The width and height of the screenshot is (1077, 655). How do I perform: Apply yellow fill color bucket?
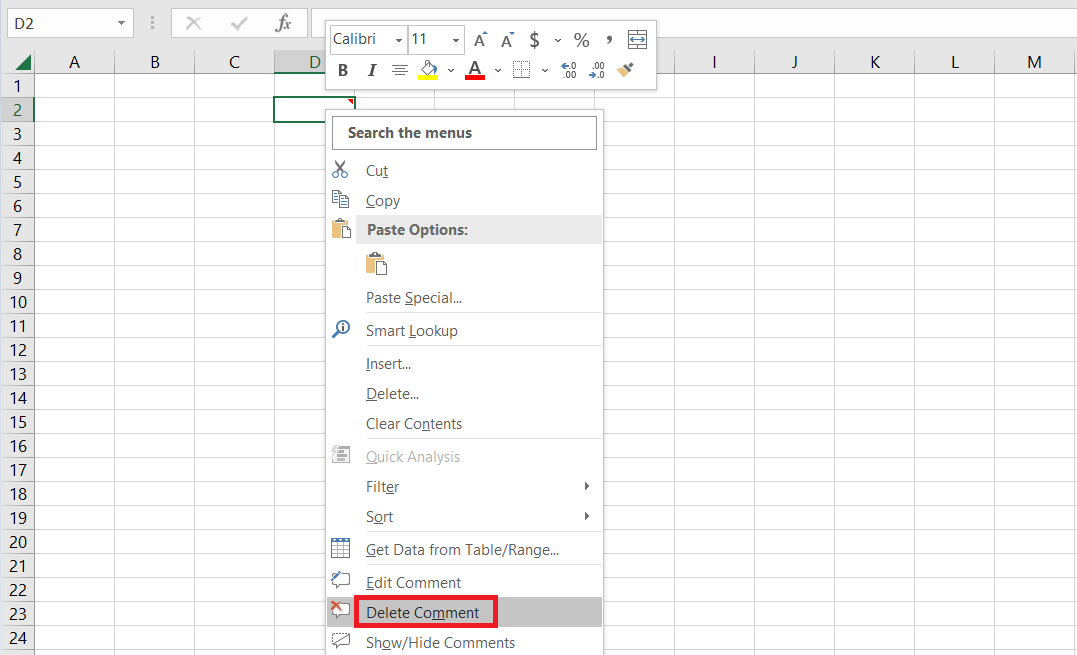(x=428, y=70)
